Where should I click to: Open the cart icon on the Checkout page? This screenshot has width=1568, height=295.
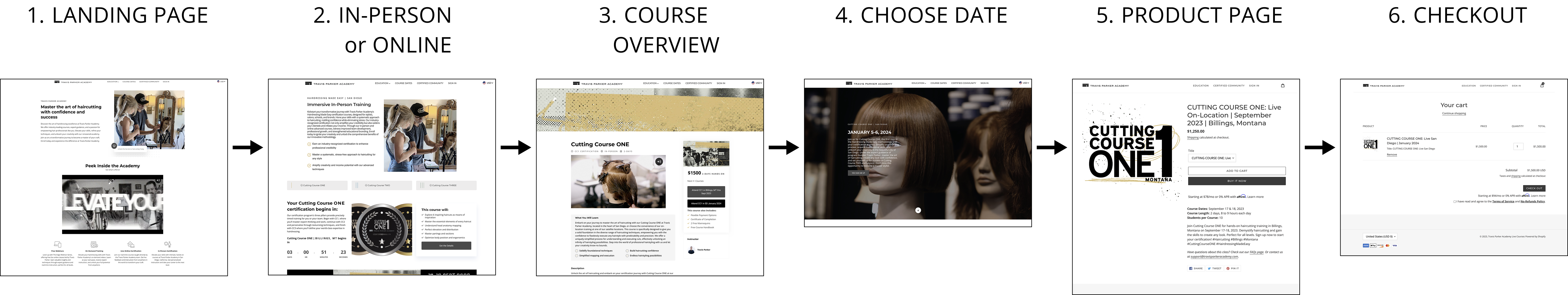(x=1542, y=85)
